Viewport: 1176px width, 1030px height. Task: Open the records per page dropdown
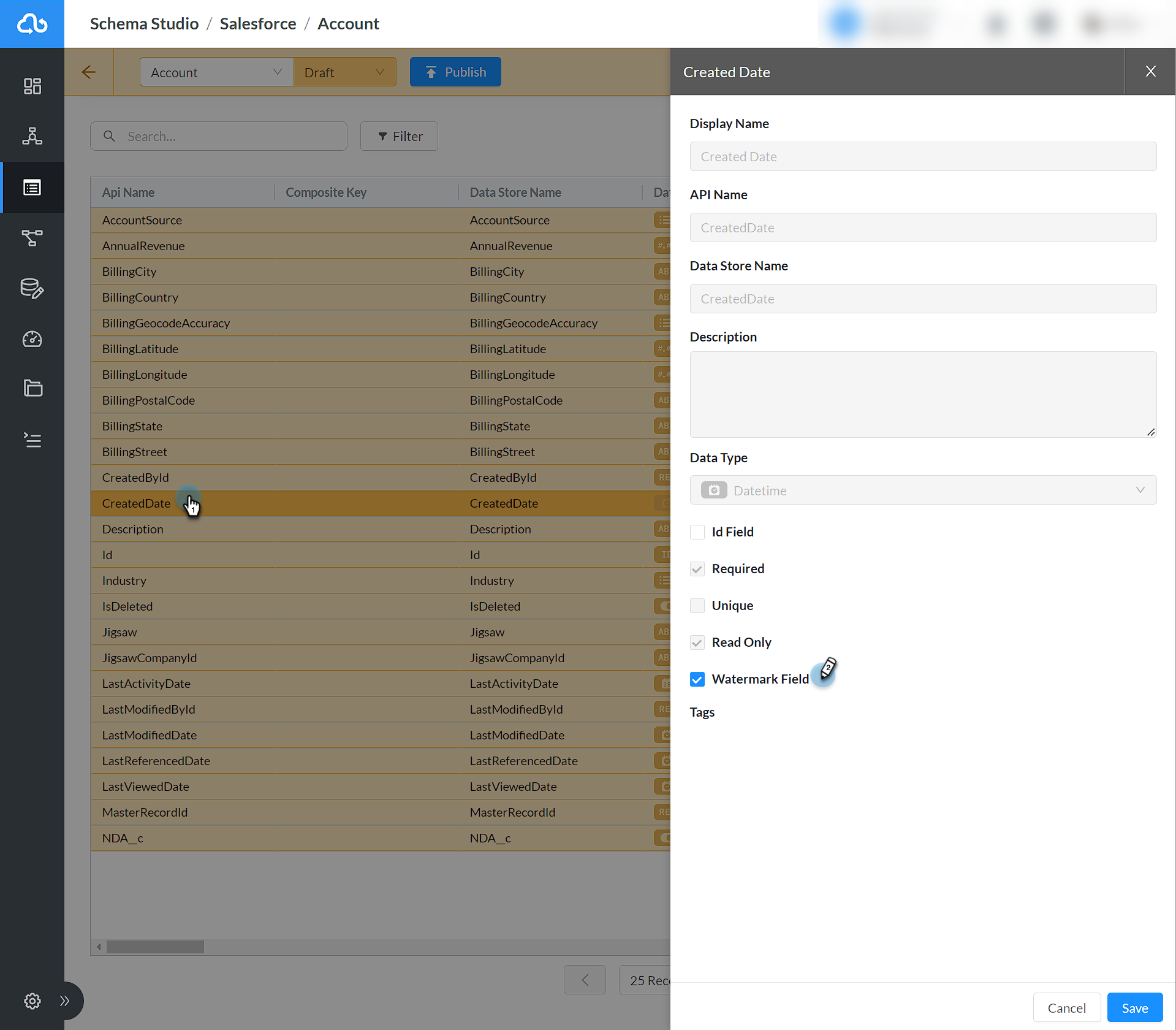[645, 980]
